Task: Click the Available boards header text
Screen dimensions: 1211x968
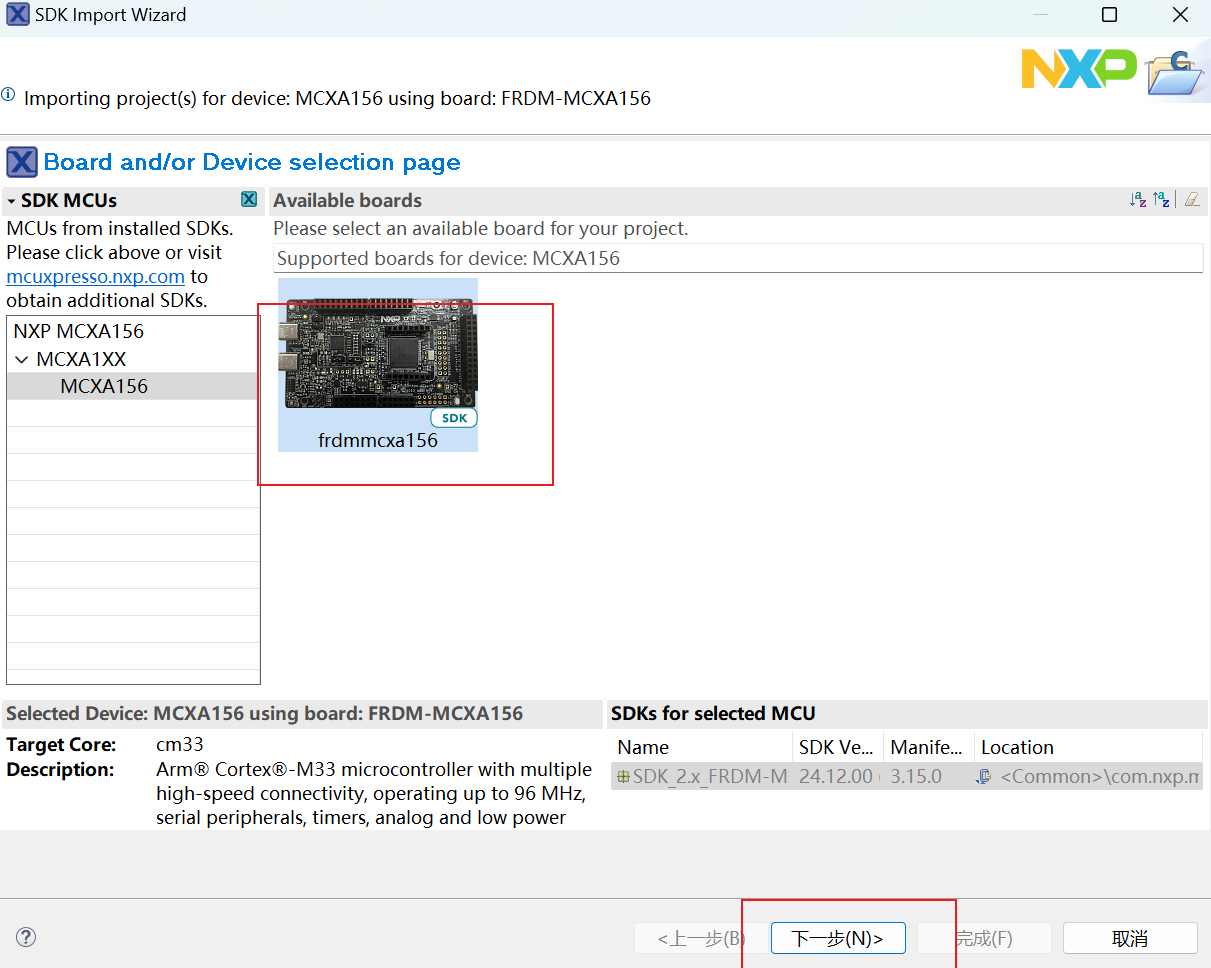Action: click(x=348, y=200)
